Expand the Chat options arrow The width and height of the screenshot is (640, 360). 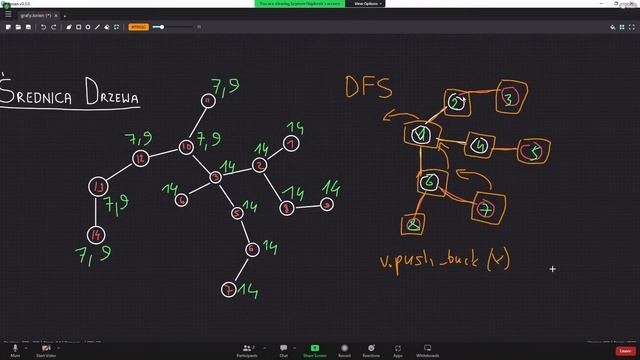tap(294, 348)
